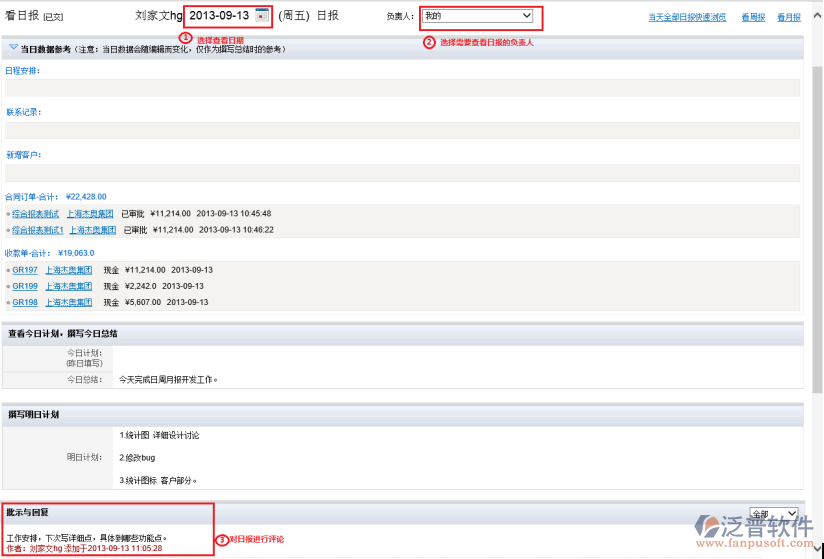
Task: Click the timestamp 2013-09-13 10:46:22
Action: pos(236,230)
